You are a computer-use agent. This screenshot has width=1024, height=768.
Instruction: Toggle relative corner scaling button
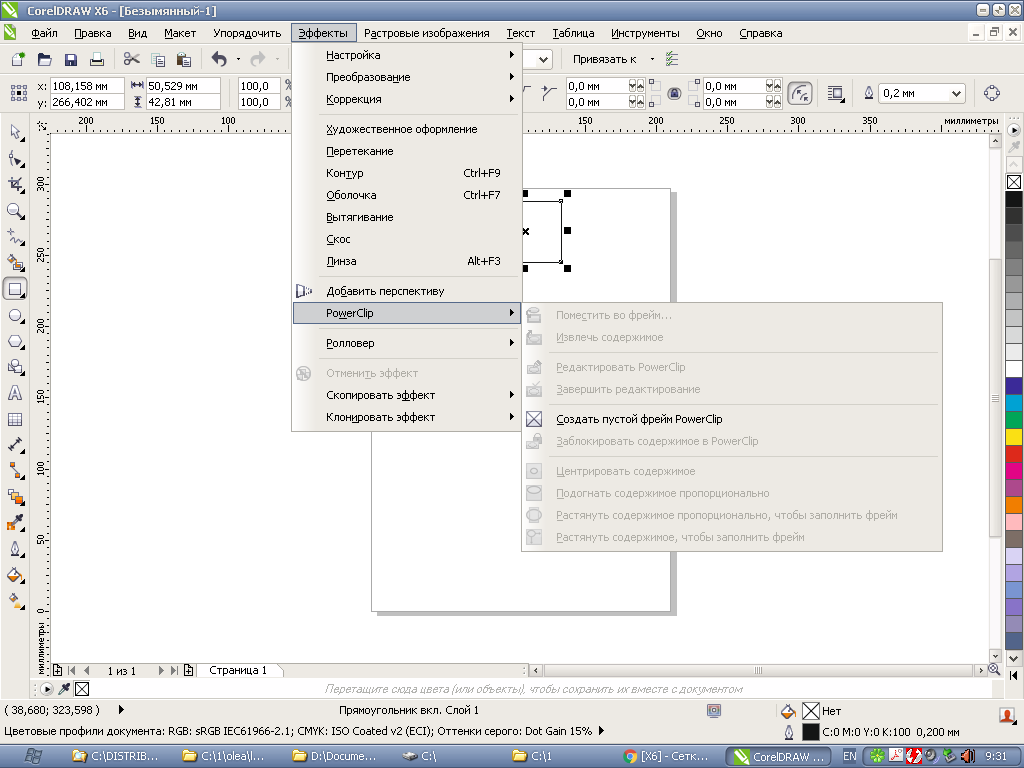pos(799,93)
